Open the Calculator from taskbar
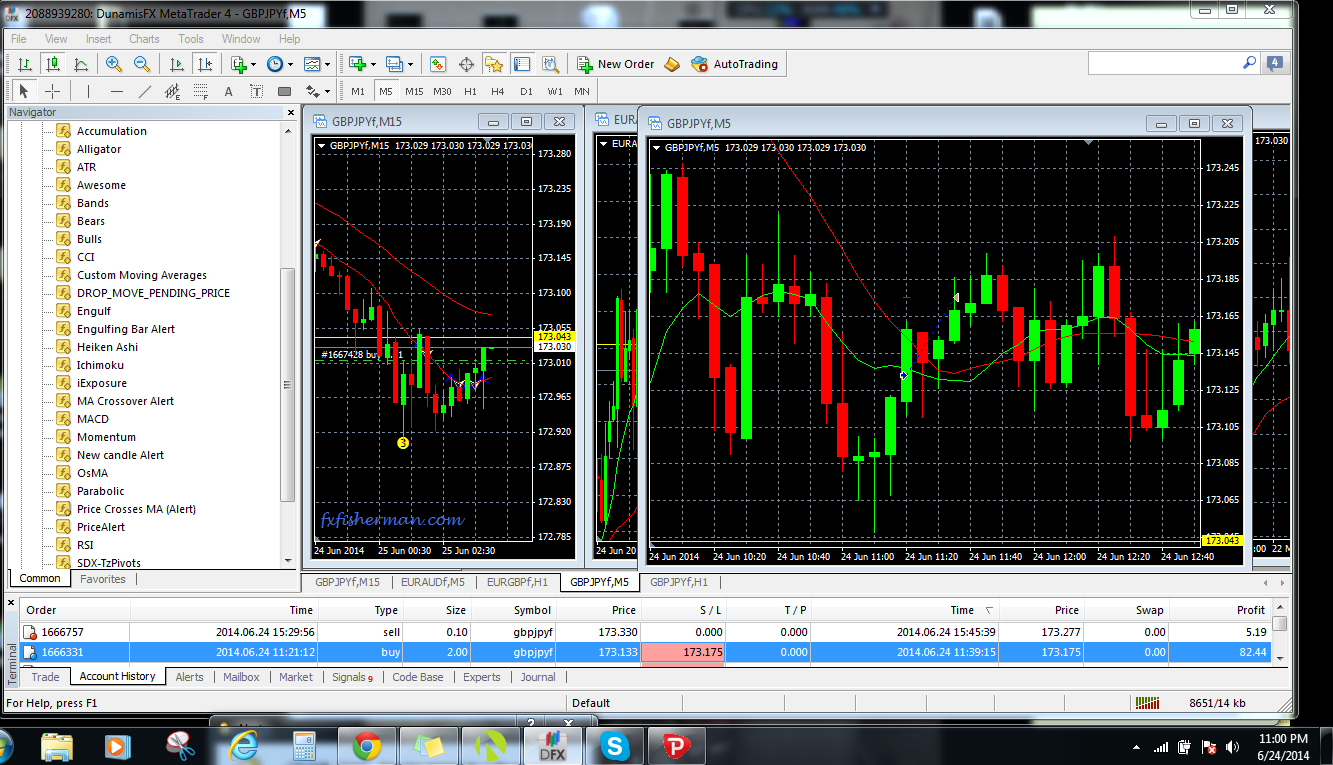This screenshot has width=1333, height=765. [x=304, y=746]
